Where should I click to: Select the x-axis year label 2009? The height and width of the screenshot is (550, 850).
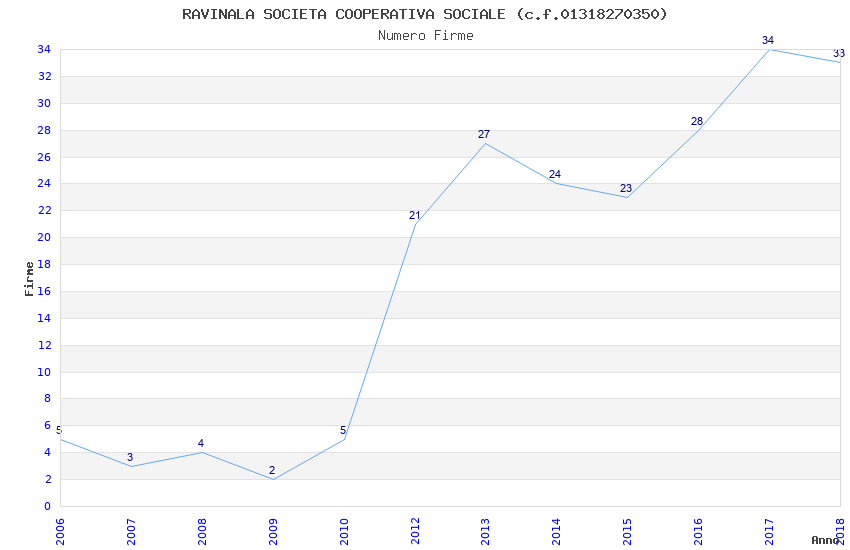pos(273,532)
